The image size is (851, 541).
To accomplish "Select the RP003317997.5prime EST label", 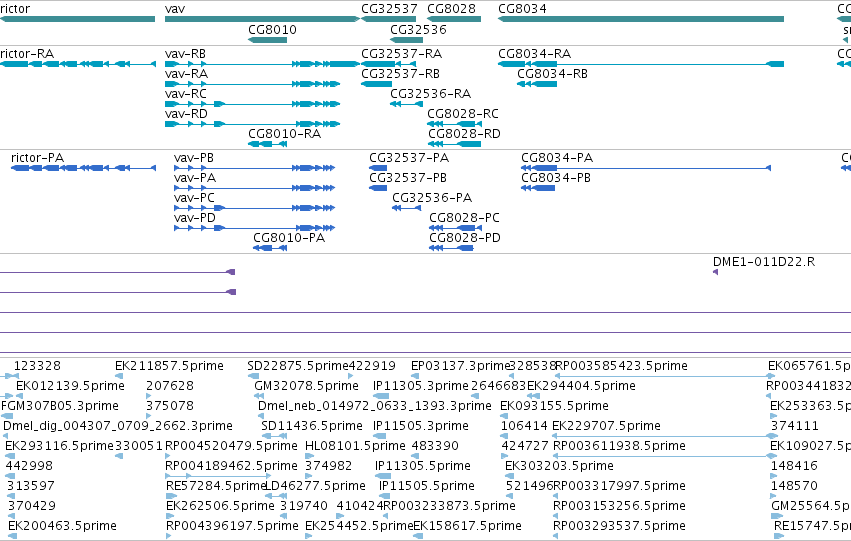I will 619,487.
